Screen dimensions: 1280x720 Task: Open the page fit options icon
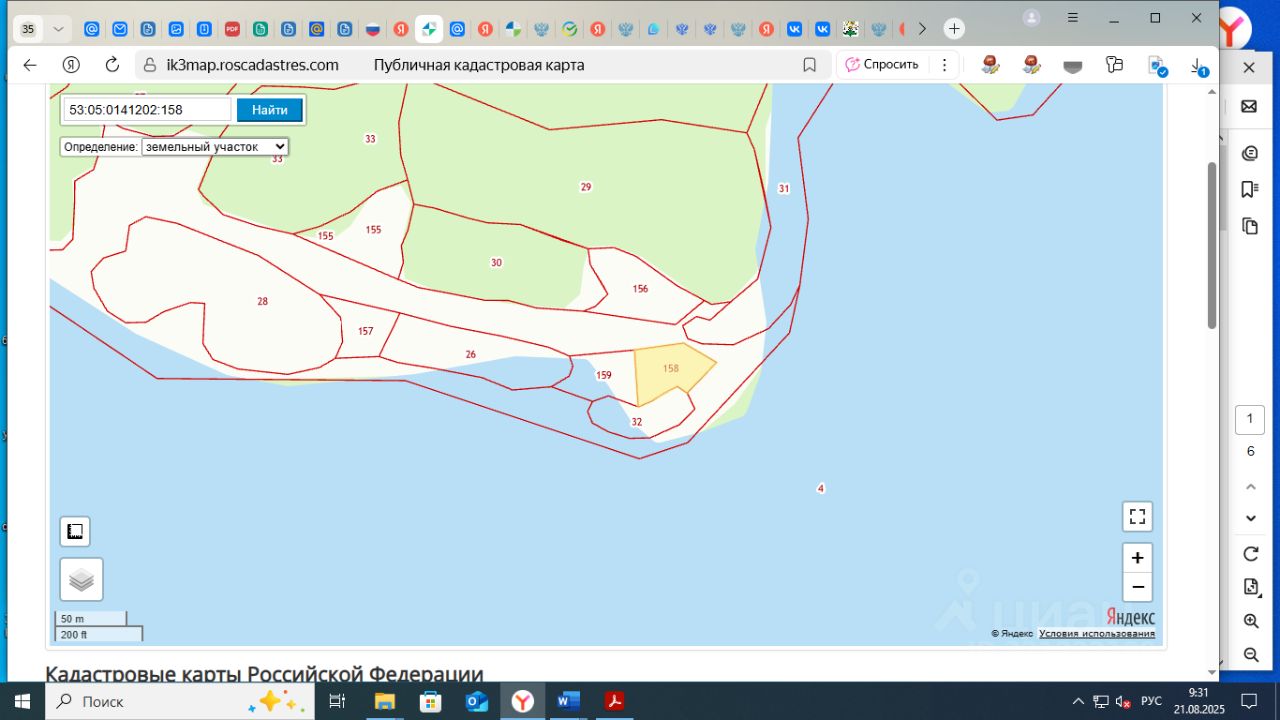tap(1250, 587)
